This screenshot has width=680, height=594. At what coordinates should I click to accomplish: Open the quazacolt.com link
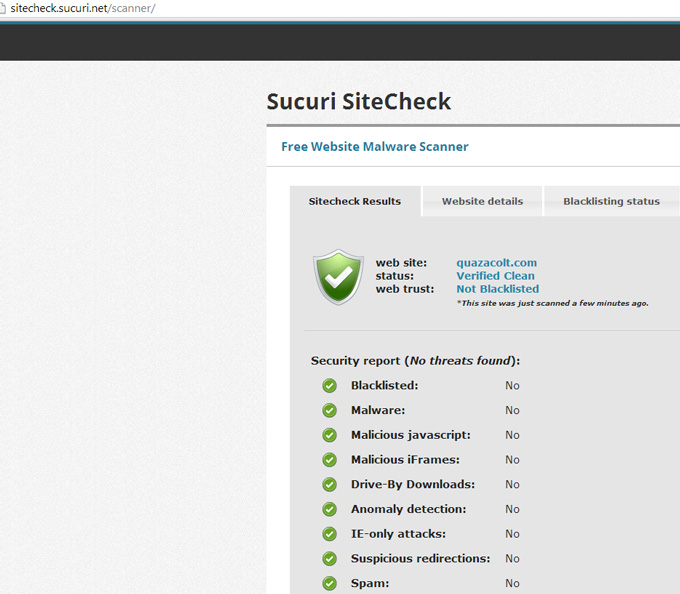497,263
